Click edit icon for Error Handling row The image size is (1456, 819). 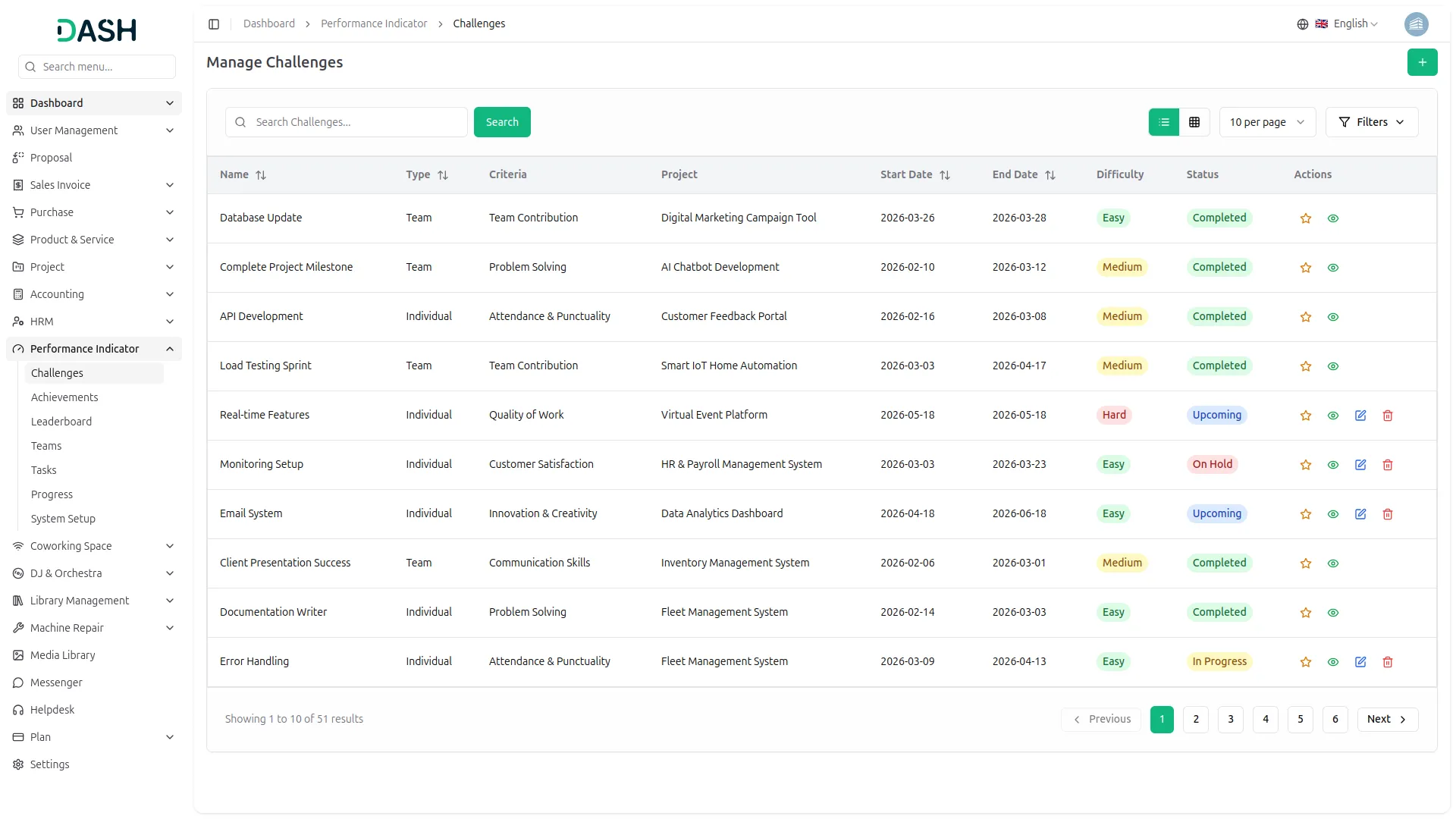tap(1360, 662)
